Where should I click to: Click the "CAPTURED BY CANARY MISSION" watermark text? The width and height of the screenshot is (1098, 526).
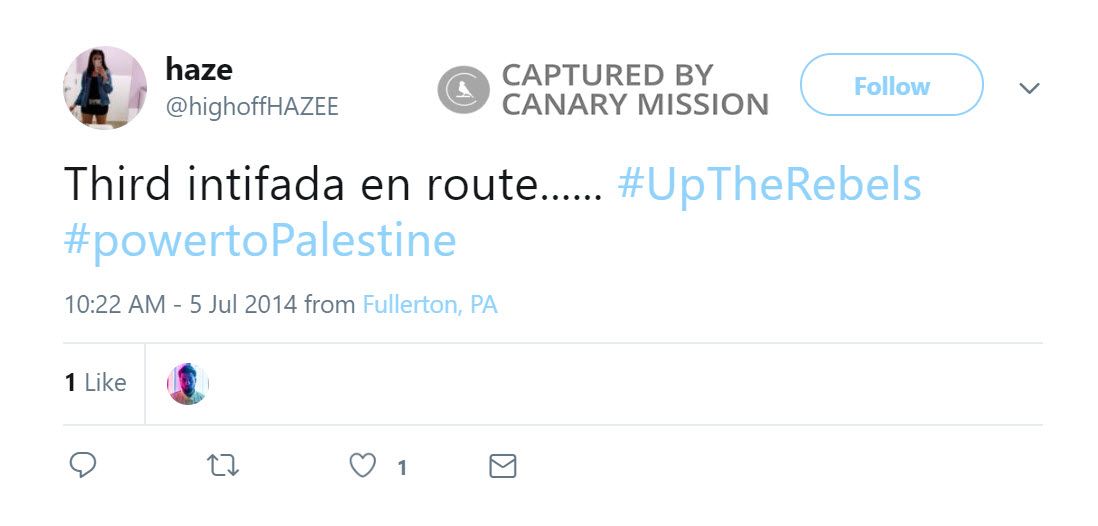[634, 89]
